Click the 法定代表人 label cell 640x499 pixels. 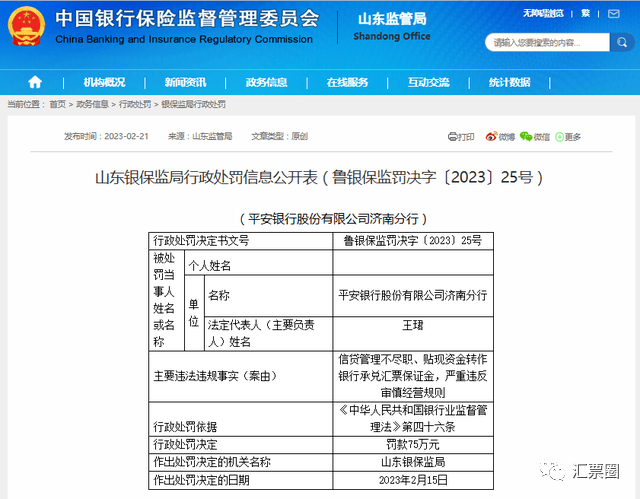coord(268,333)
